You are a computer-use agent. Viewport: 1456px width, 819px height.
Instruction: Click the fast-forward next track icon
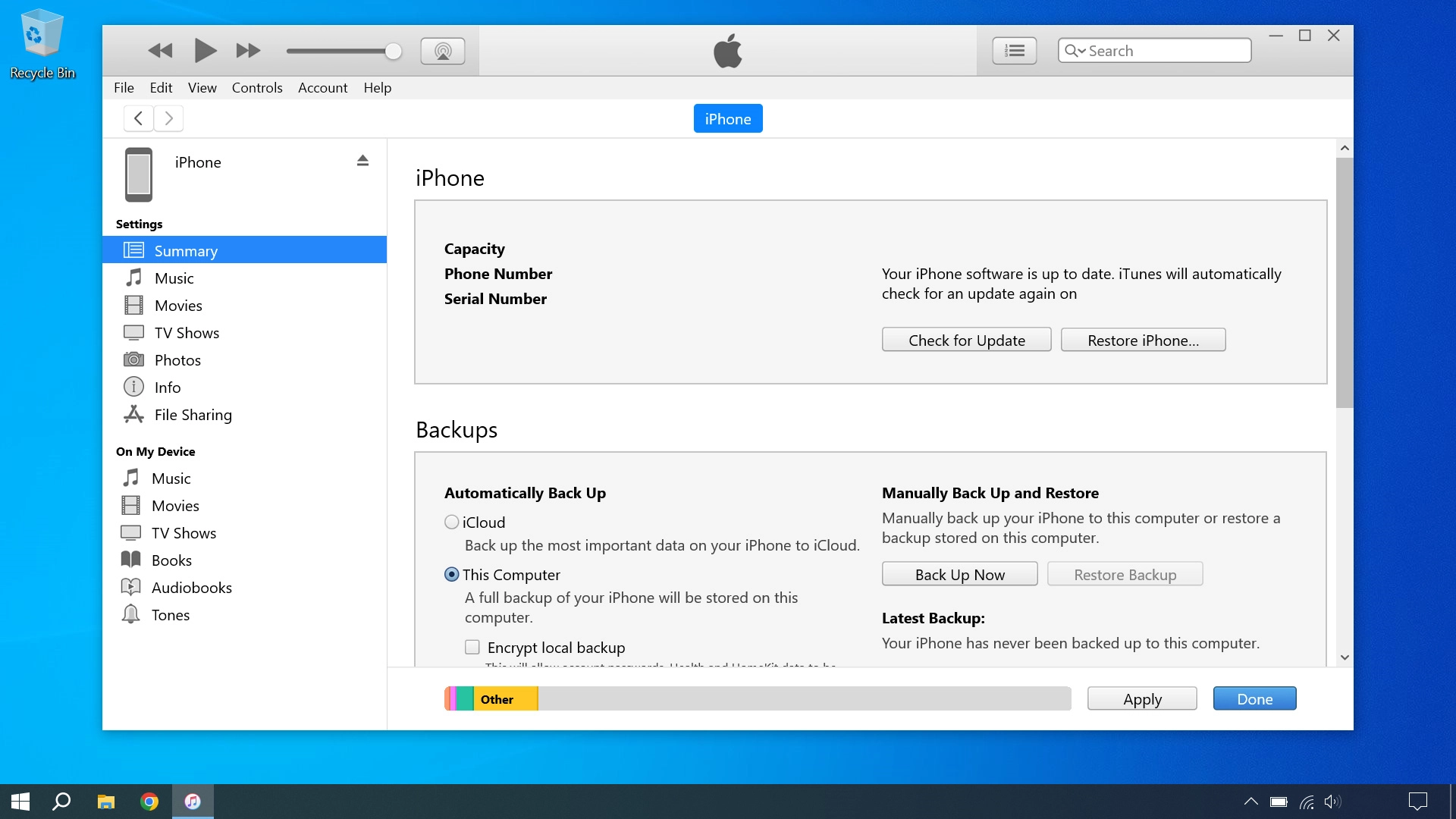point(248,51)
